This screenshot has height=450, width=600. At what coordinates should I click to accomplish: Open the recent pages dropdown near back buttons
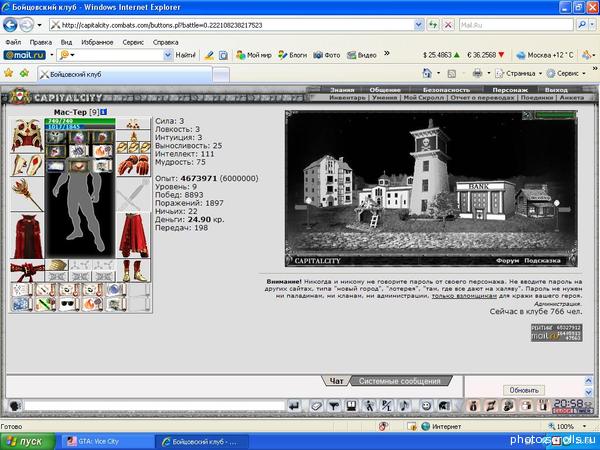(39, 26)
